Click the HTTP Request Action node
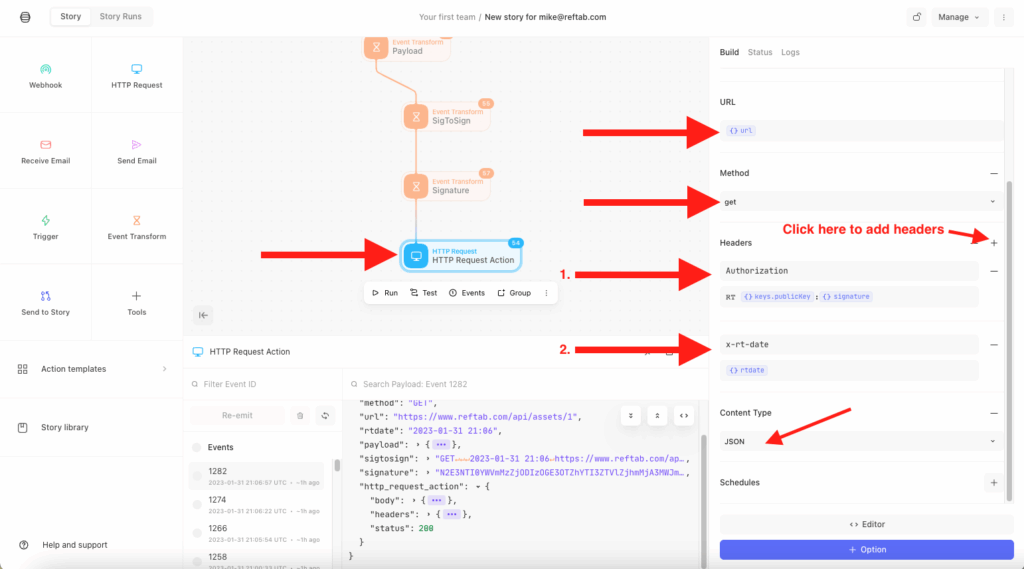This screenshot has width=1024, height=569. [x=461, y=255]
